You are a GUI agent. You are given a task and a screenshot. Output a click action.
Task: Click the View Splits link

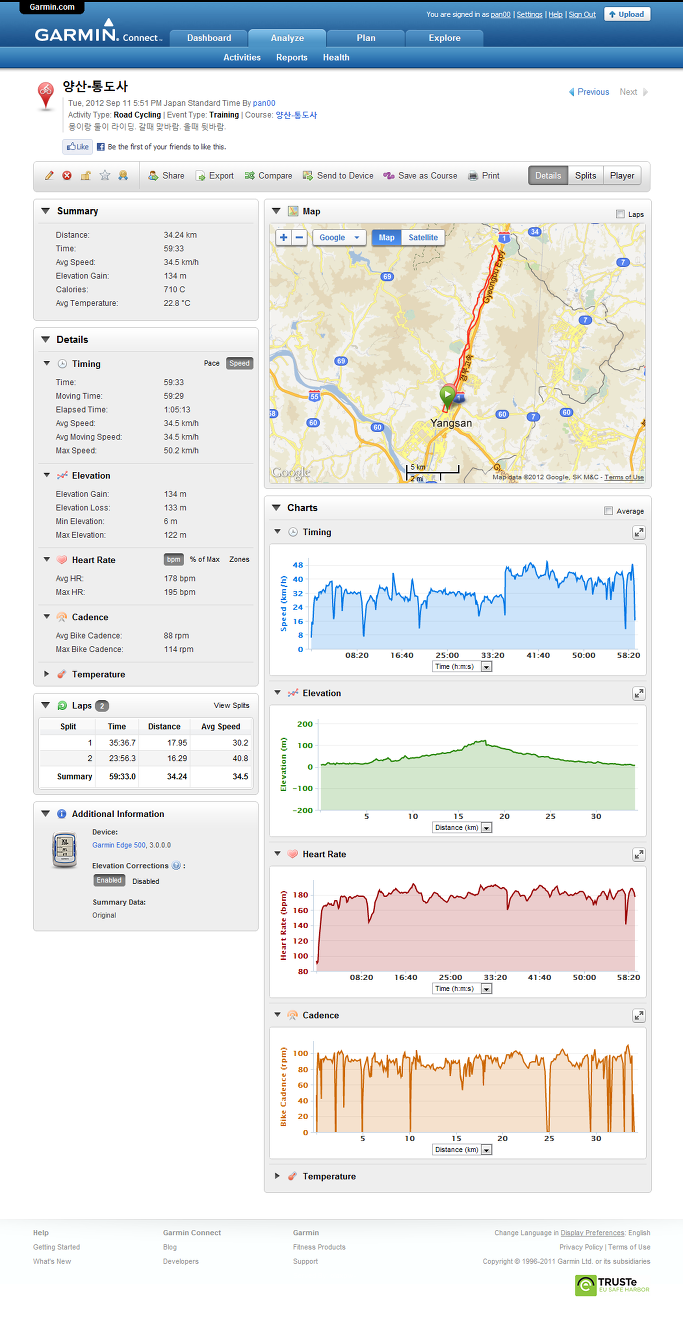[x=232, y=705]
